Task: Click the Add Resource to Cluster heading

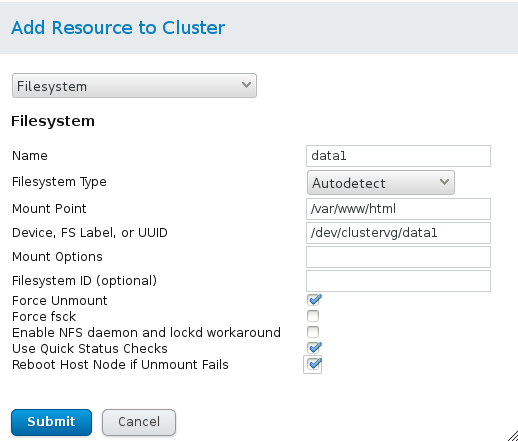Action: (118, 28)
